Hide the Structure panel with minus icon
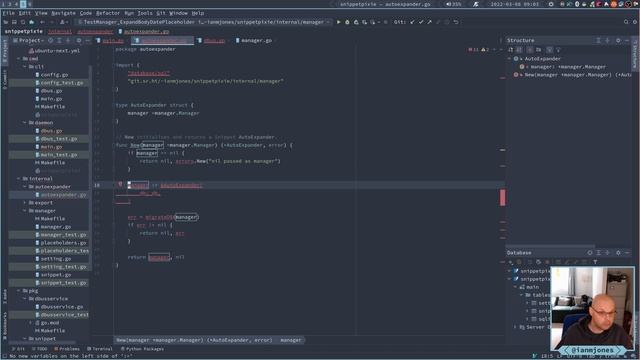 pos(627,40)
